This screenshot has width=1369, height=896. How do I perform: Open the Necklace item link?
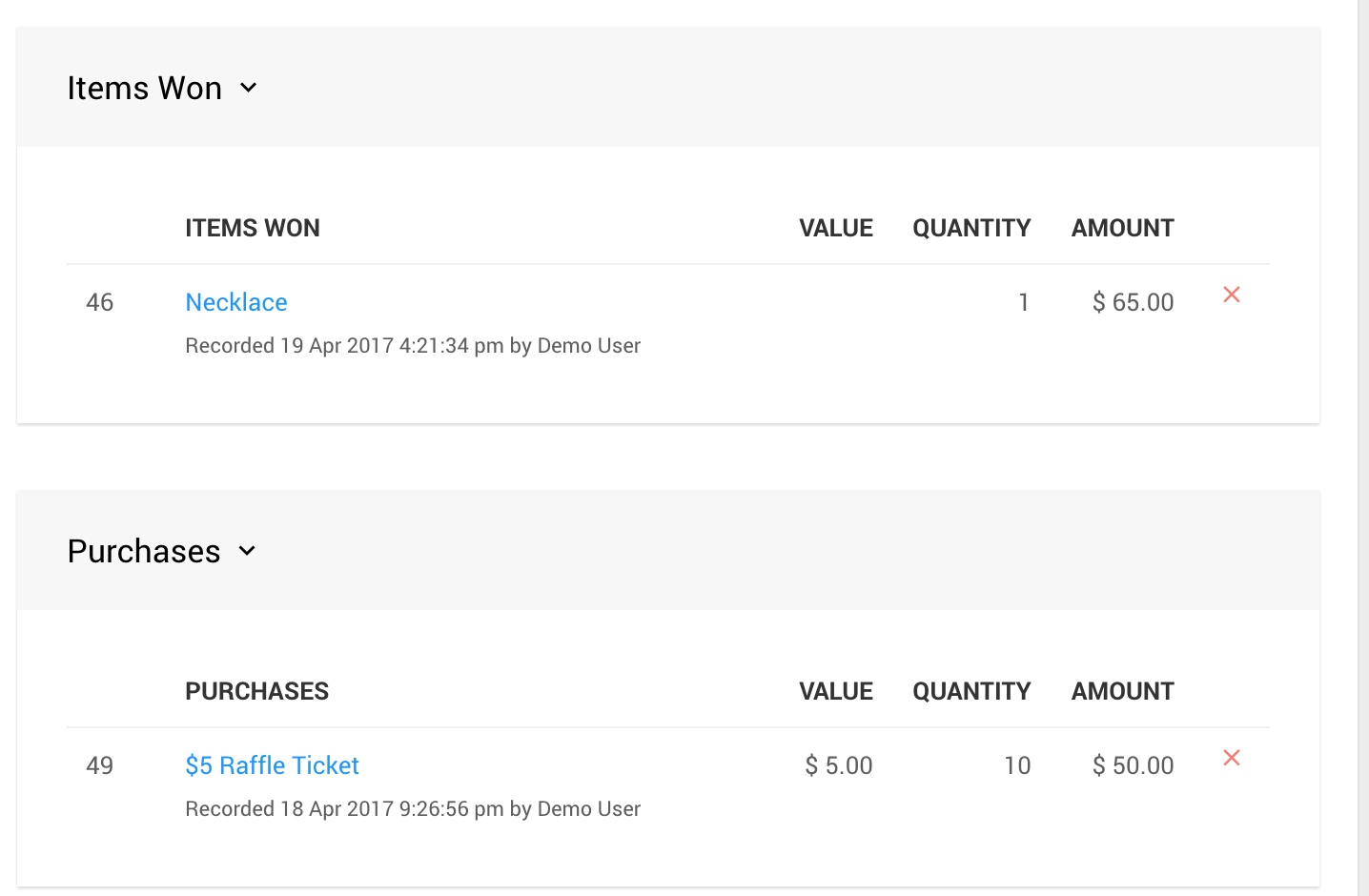tap(236, 302)
